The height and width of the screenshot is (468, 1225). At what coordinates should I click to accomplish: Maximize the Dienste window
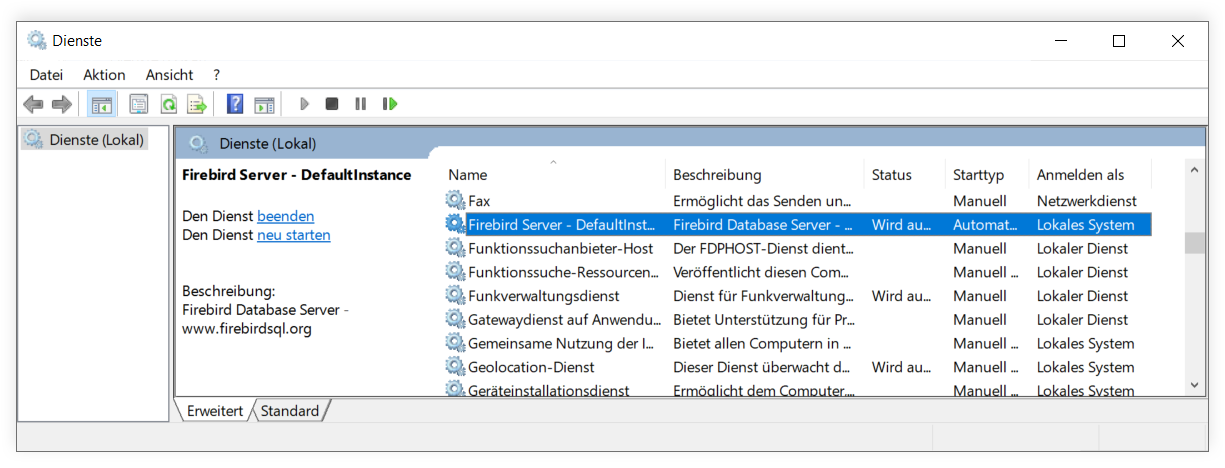pos(1119,41)
